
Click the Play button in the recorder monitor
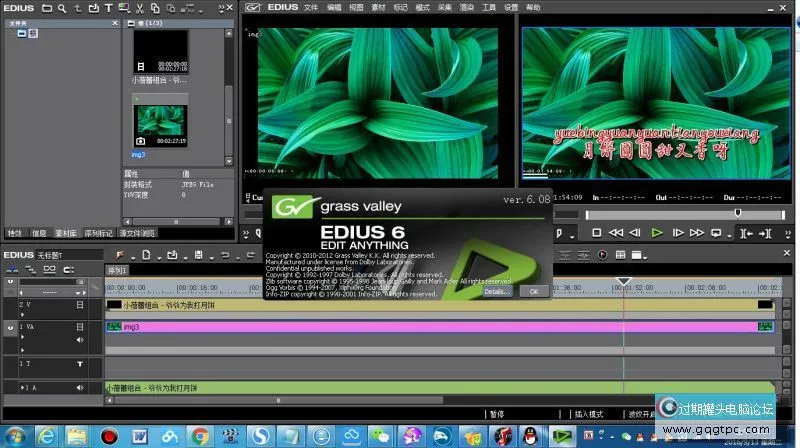click(657, 233)
